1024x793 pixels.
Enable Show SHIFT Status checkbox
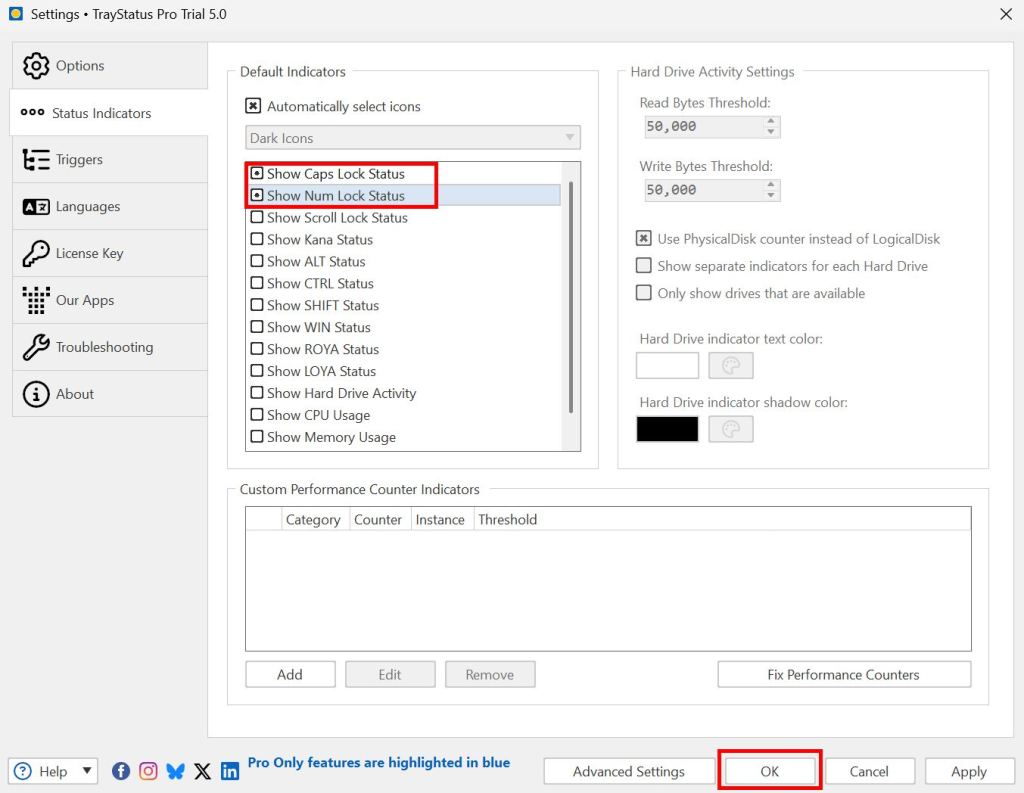click(x=257, y=305)
